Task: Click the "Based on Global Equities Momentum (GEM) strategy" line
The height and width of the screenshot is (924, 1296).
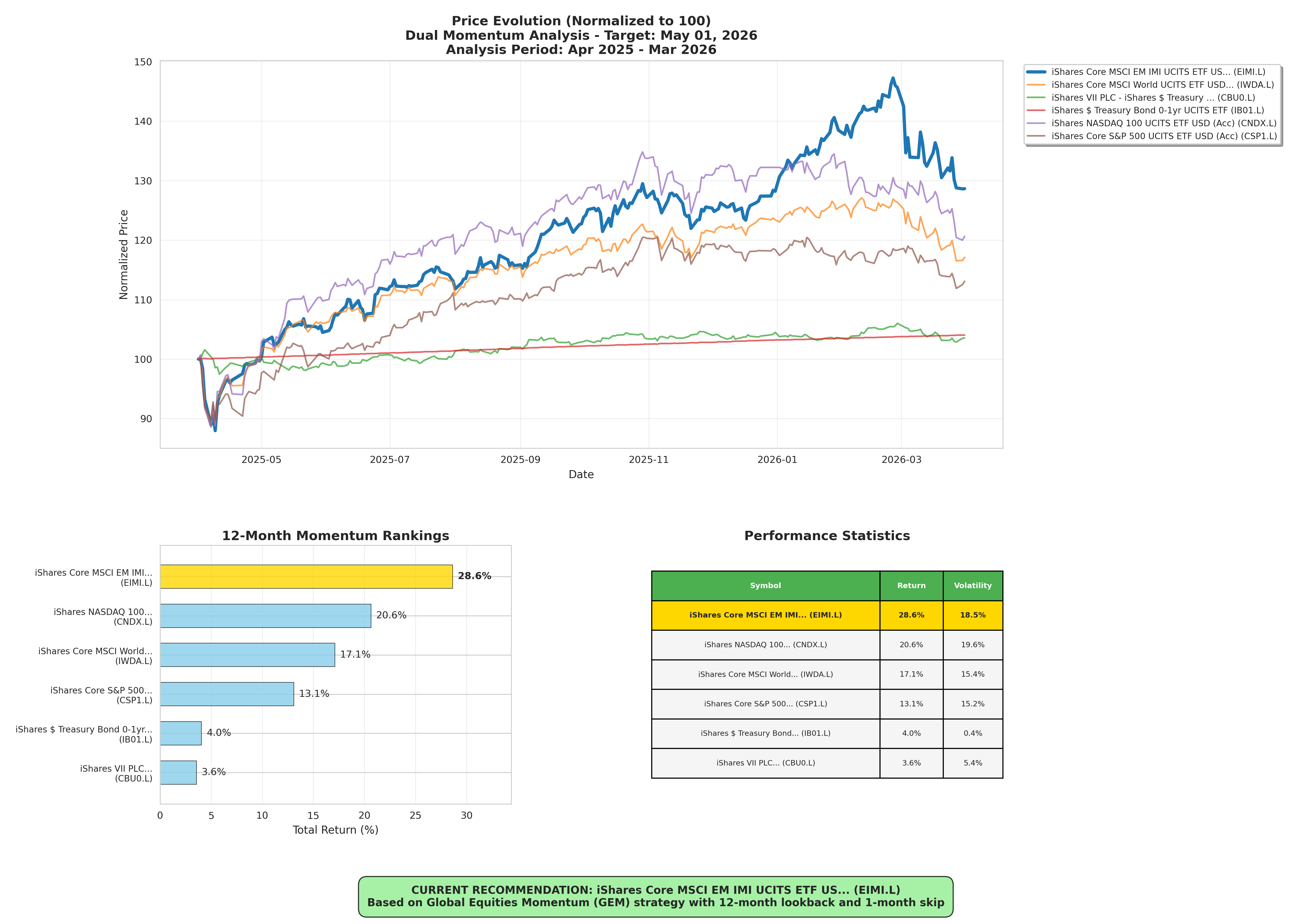Action: tap(655, 903)
